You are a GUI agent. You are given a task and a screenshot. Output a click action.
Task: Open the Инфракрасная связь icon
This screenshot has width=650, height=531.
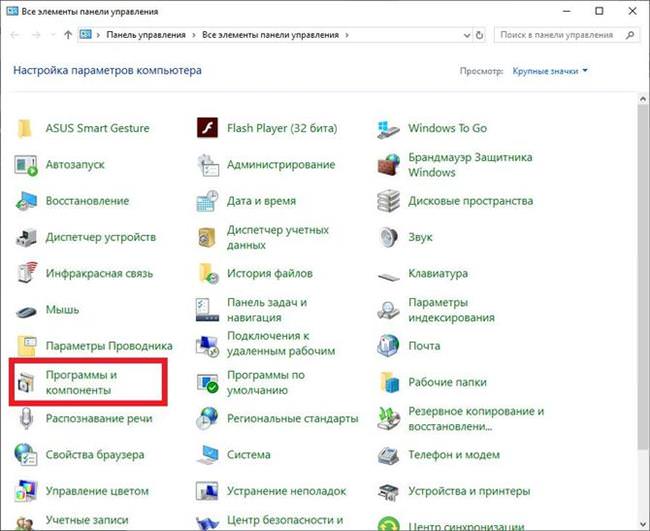[x=27, y=273]
